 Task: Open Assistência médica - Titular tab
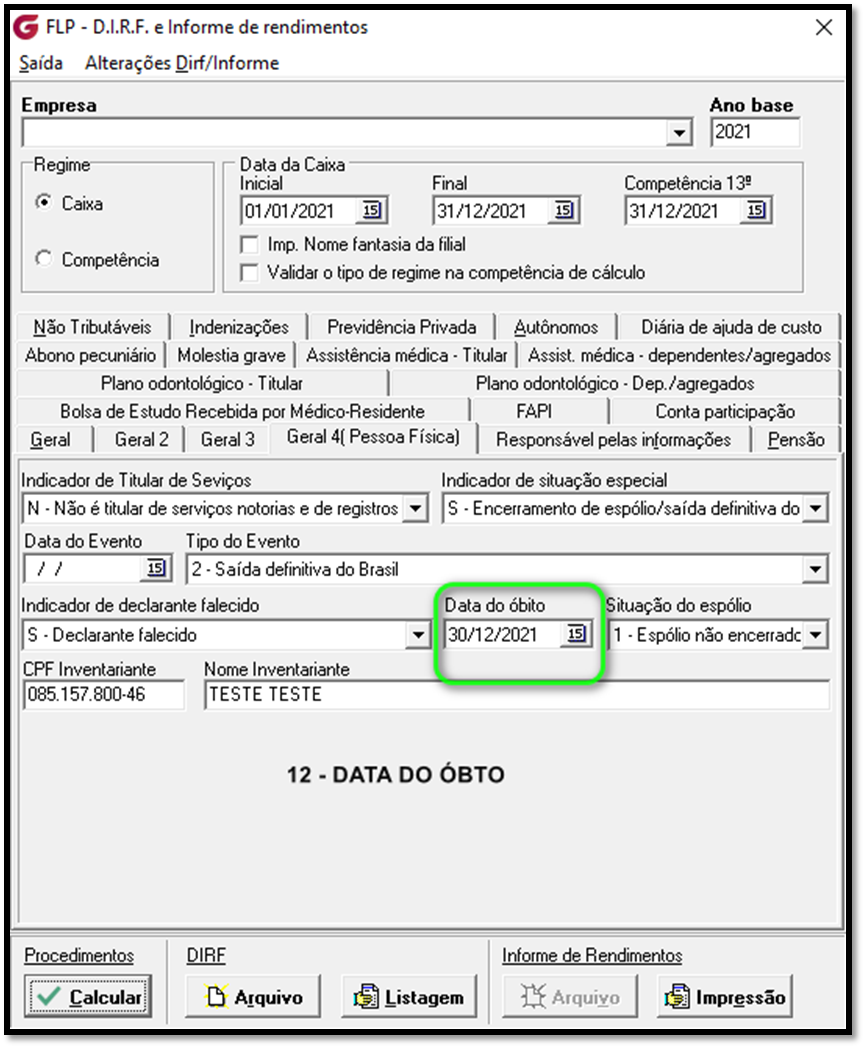pyautogui.click(x=406, y=355)
